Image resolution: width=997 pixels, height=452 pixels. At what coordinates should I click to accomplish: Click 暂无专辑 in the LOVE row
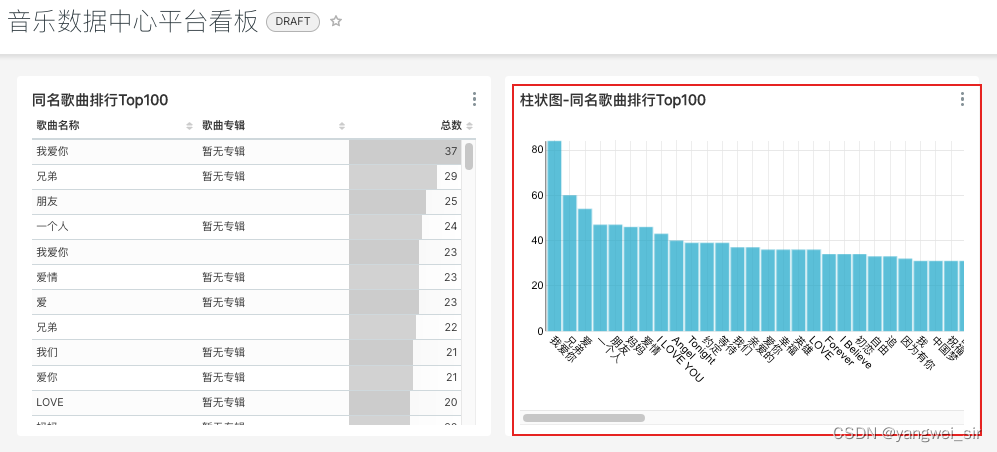[x=224, y=402]
